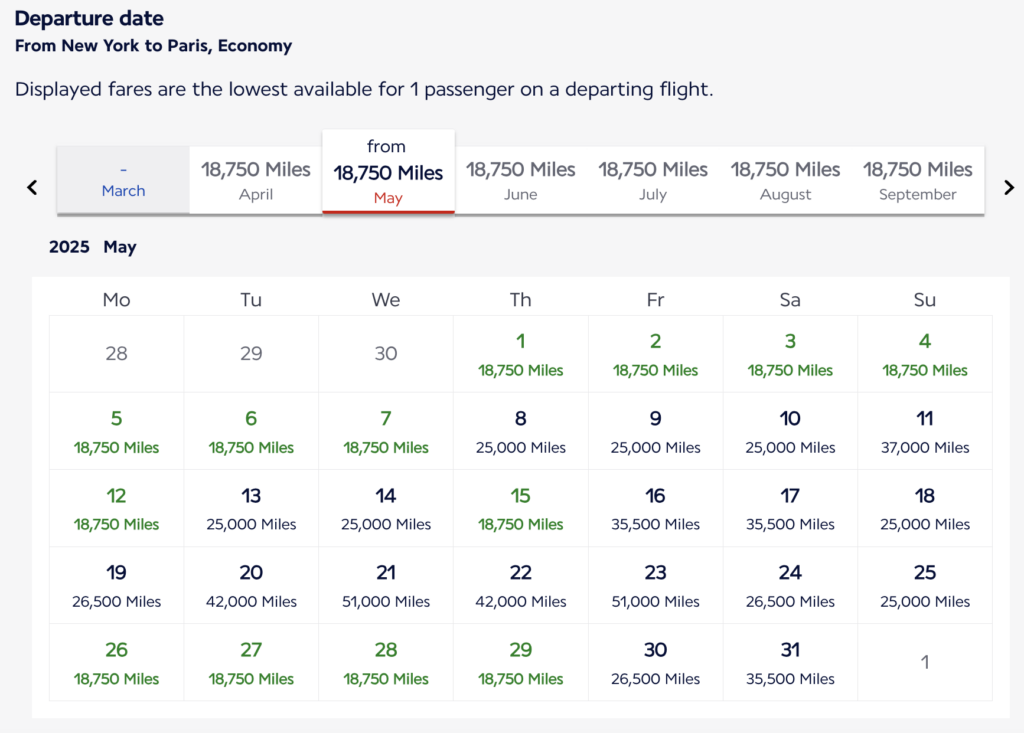Choose the August month tab
The image size is (1024, 733).
coord(786,180)
